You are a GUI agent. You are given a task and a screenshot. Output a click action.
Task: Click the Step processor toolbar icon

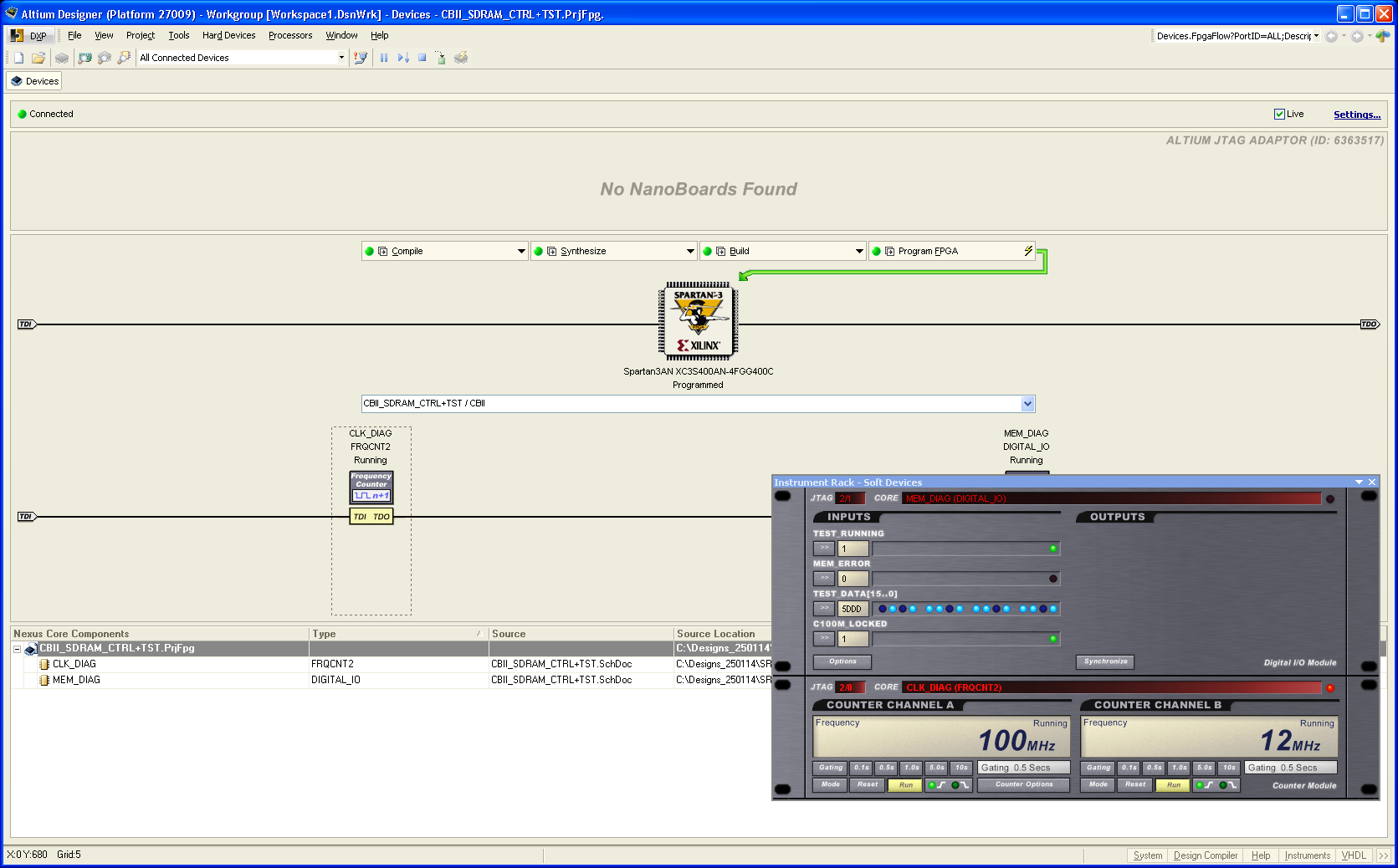click(403, 58)
